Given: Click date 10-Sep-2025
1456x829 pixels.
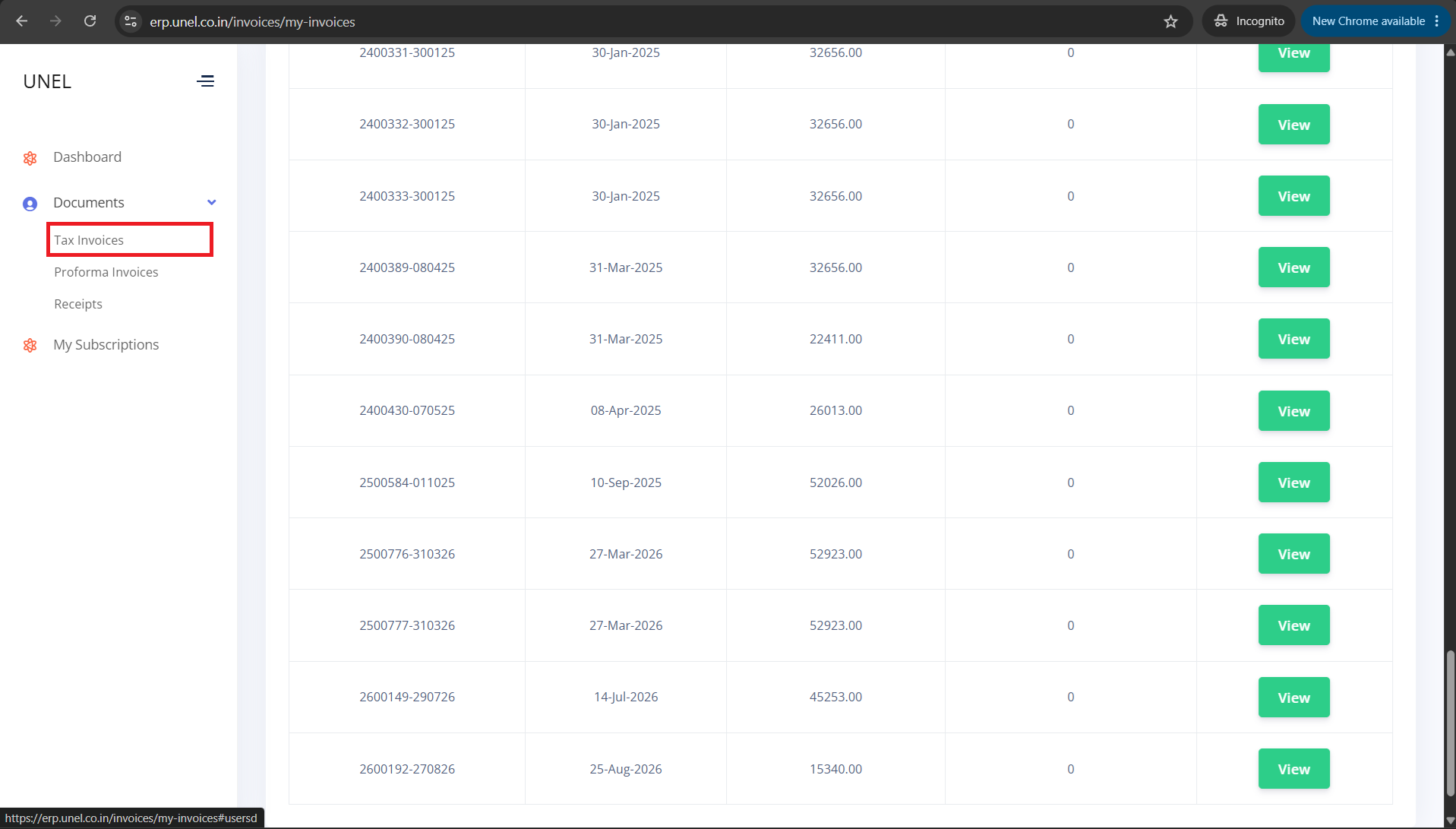Looking at the screenshot, I should point(626,483).
